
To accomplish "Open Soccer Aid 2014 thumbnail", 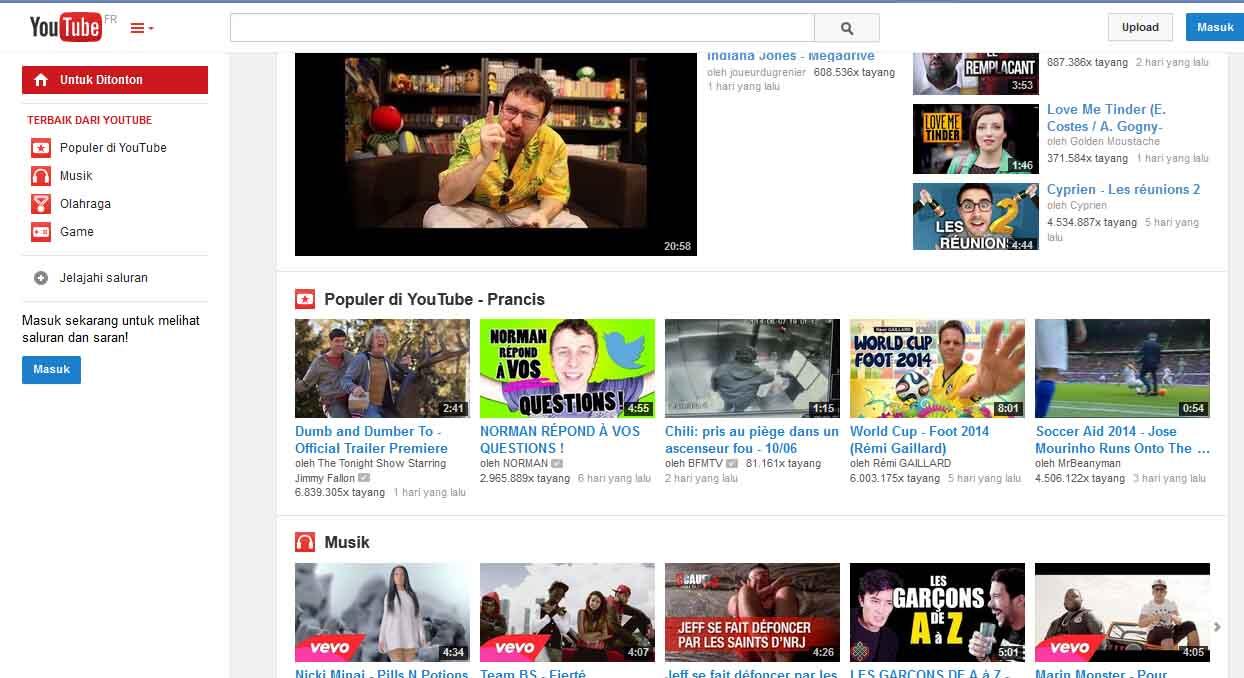I will [x=1122, y=368].
